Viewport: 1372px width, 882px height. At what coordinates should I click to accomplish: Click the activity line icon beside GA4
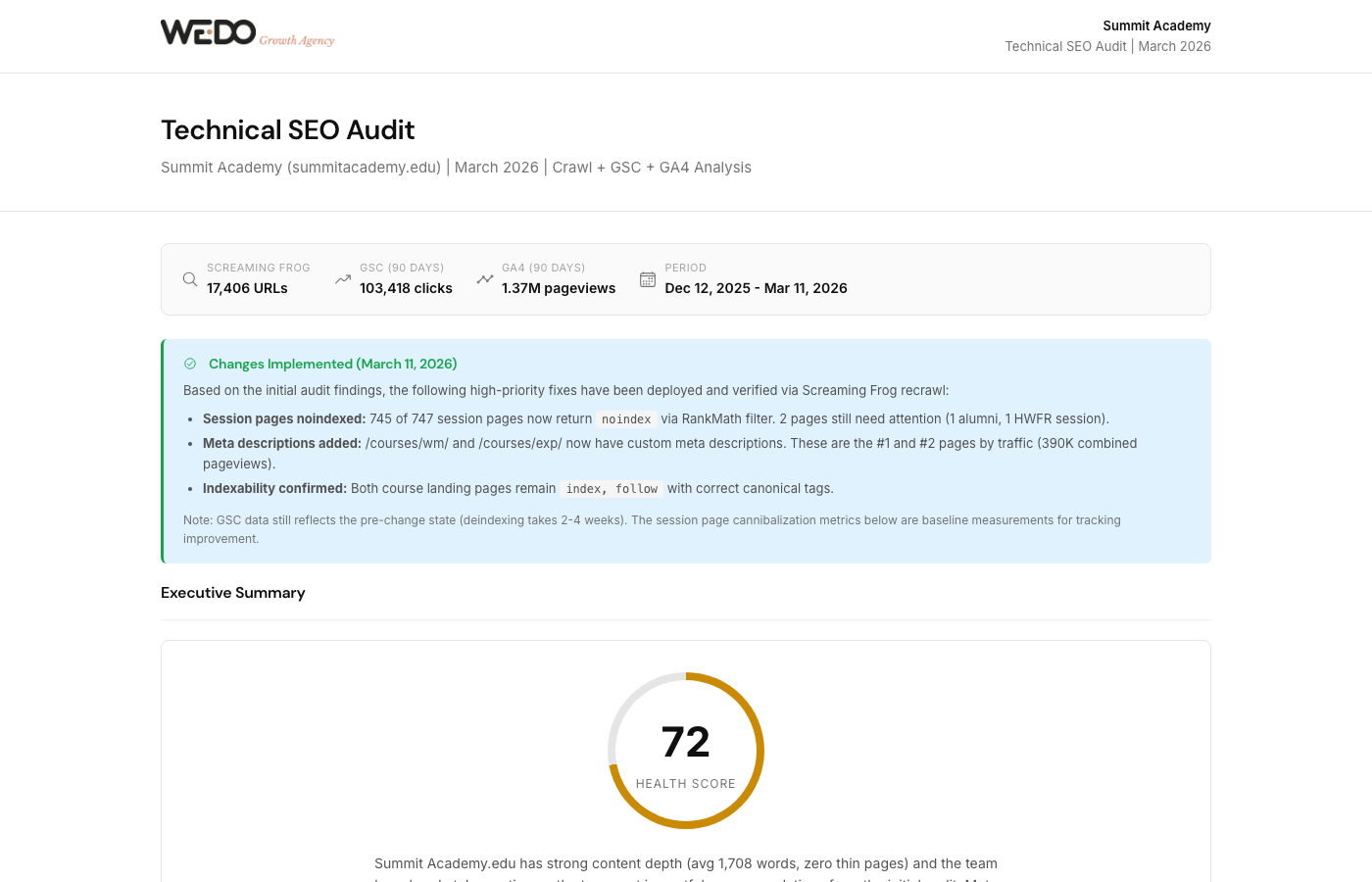[485, 279]
